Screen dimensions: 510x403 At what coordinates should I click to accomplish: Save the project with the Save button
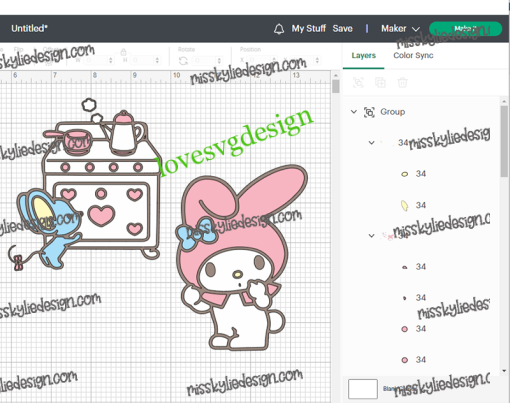coord(342,29)
